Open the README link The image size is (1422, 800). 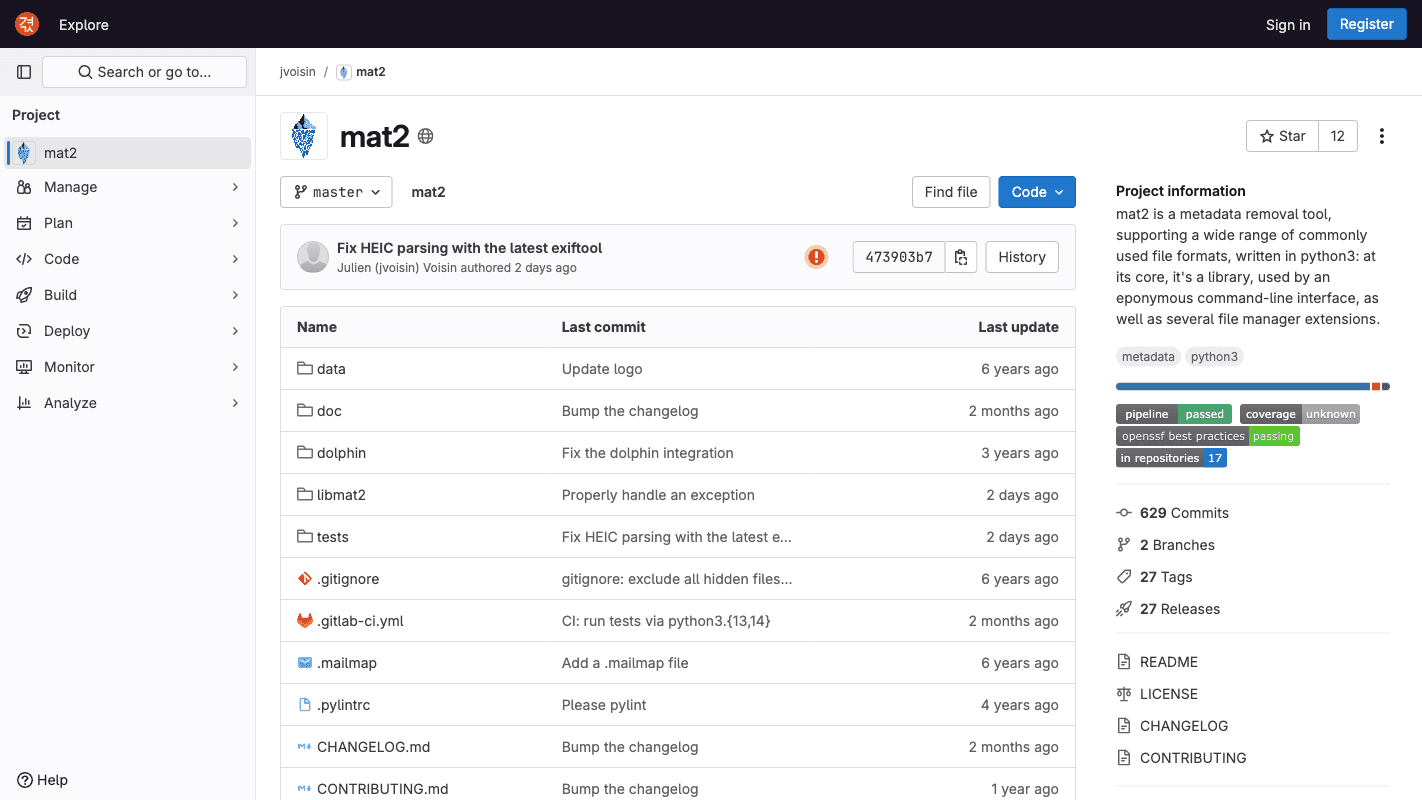pos(1169,662)
